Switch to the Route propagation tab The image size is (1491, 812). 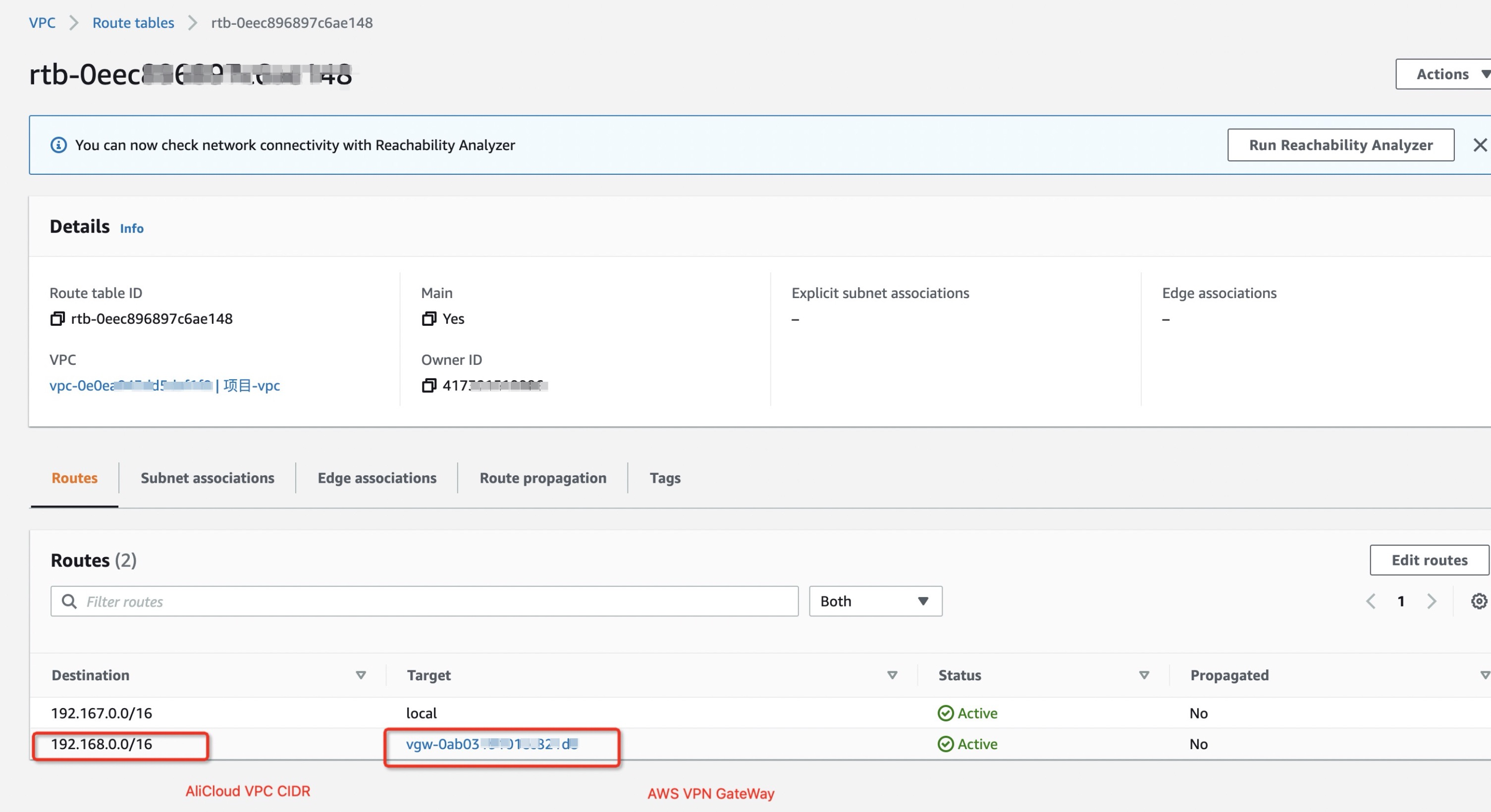(542, 478)
